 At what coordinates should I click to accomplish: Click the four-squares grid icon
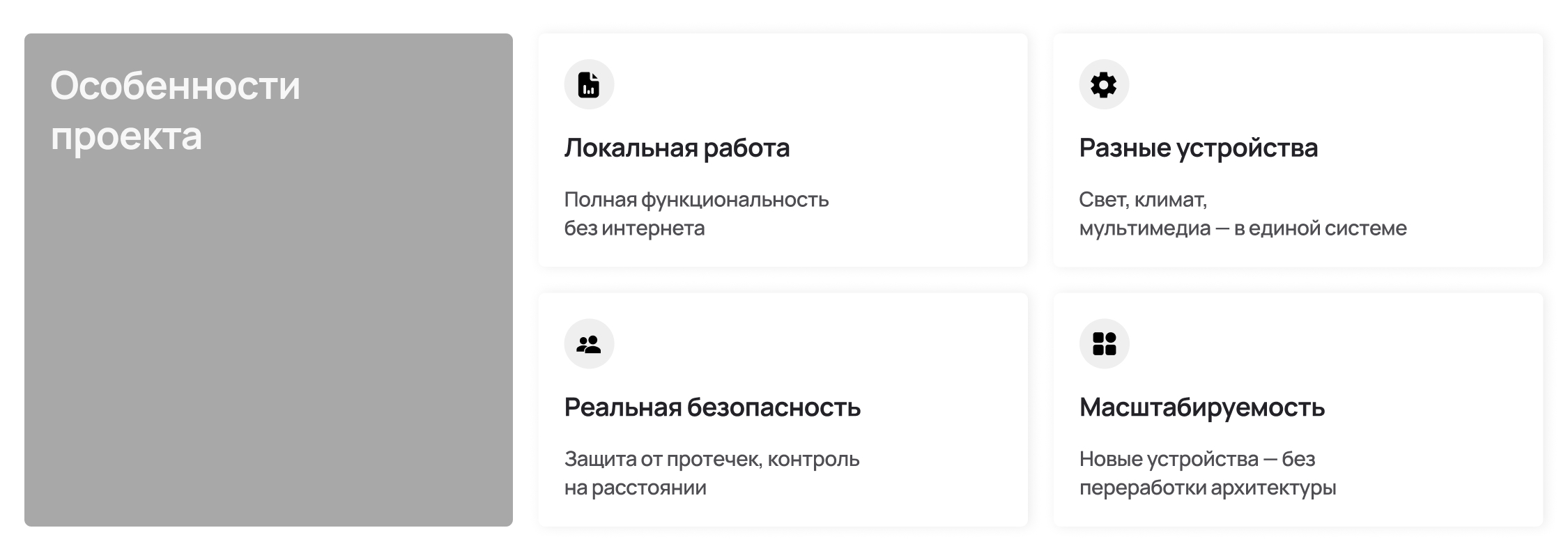point(1104,344)
